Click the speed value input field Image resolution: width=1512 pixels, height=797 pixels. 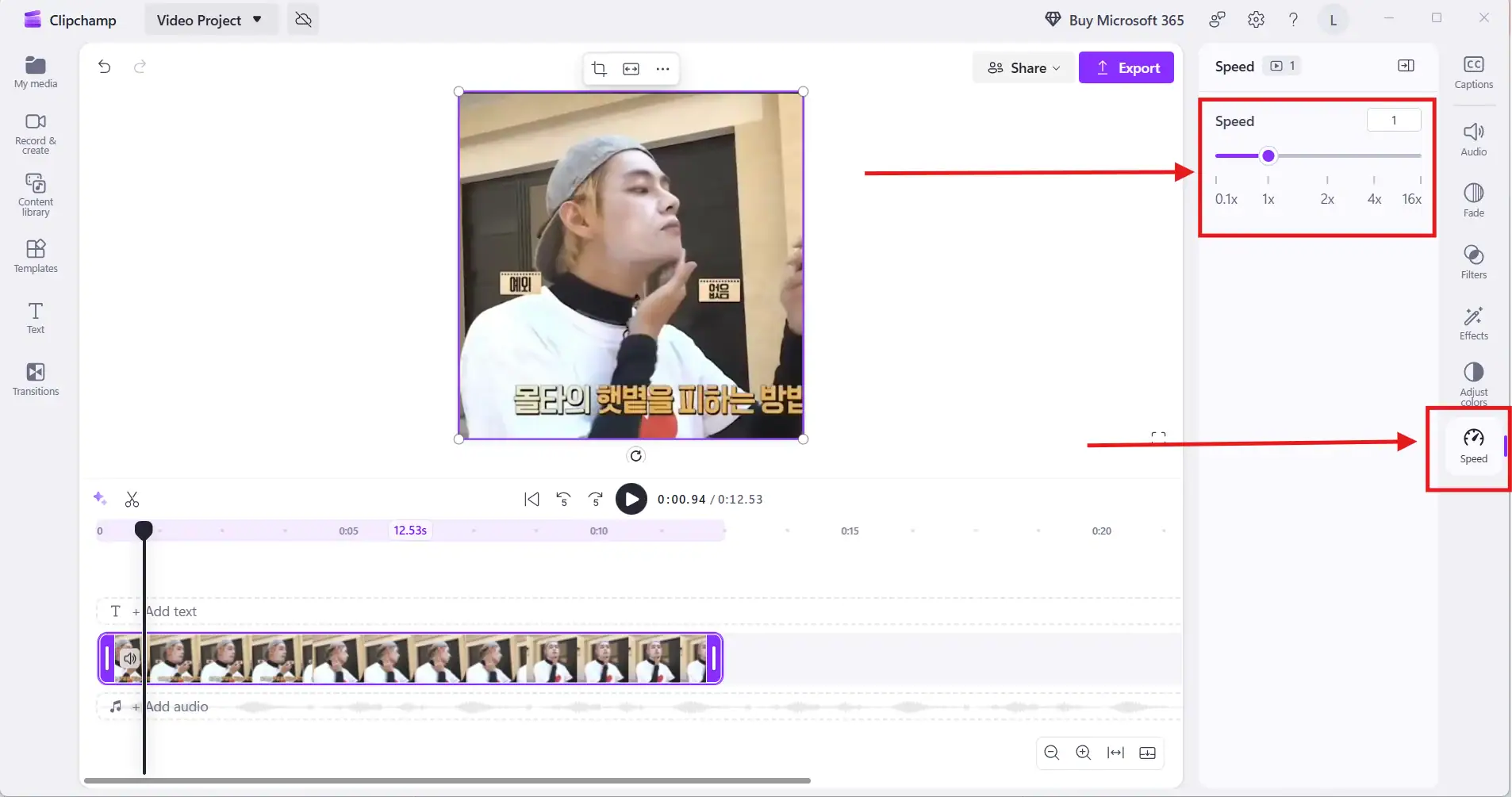tap(1393, 121)
